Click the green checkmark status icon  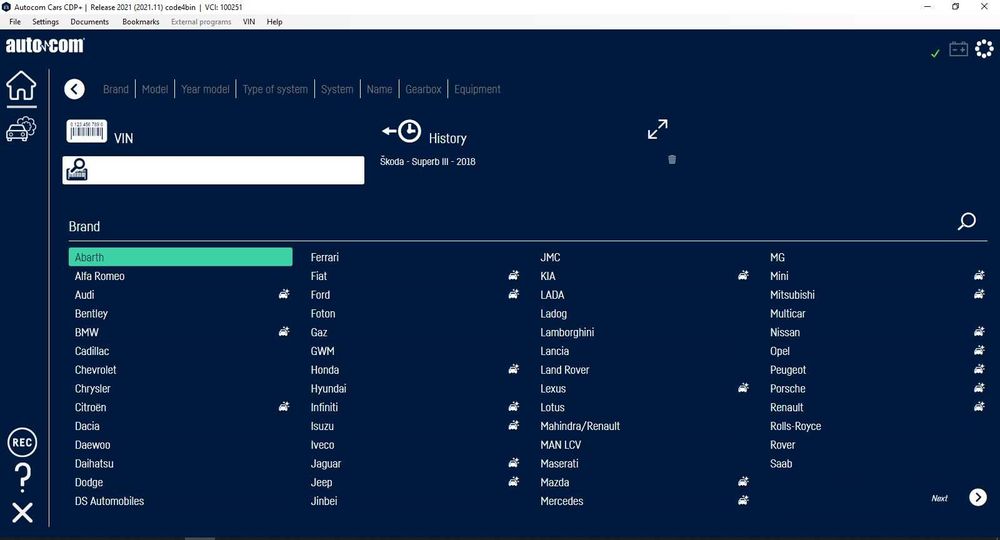coord(935,54)
